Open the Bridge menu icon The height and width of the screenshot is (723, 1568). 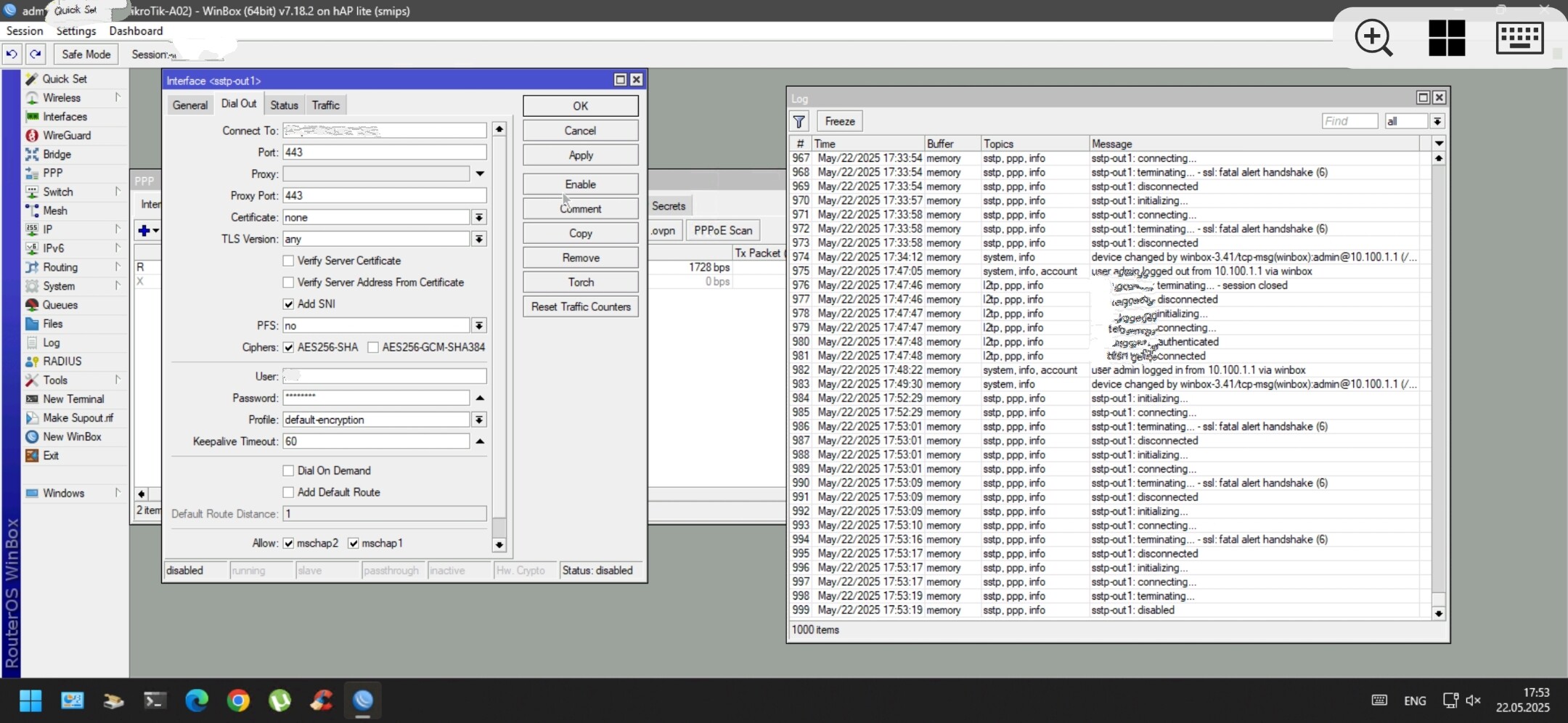coord(32,154)
